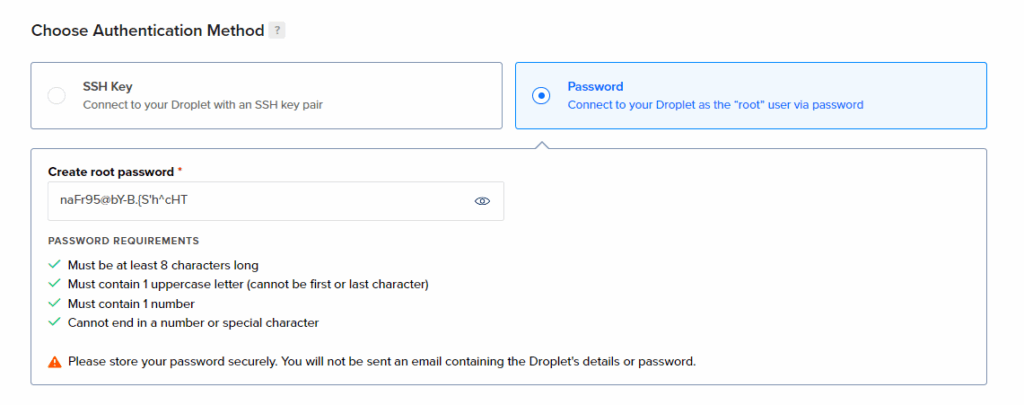This screenshot has width=1024, height=405.
Task: Click the SSH key pair description text
Action: [202, 104]
